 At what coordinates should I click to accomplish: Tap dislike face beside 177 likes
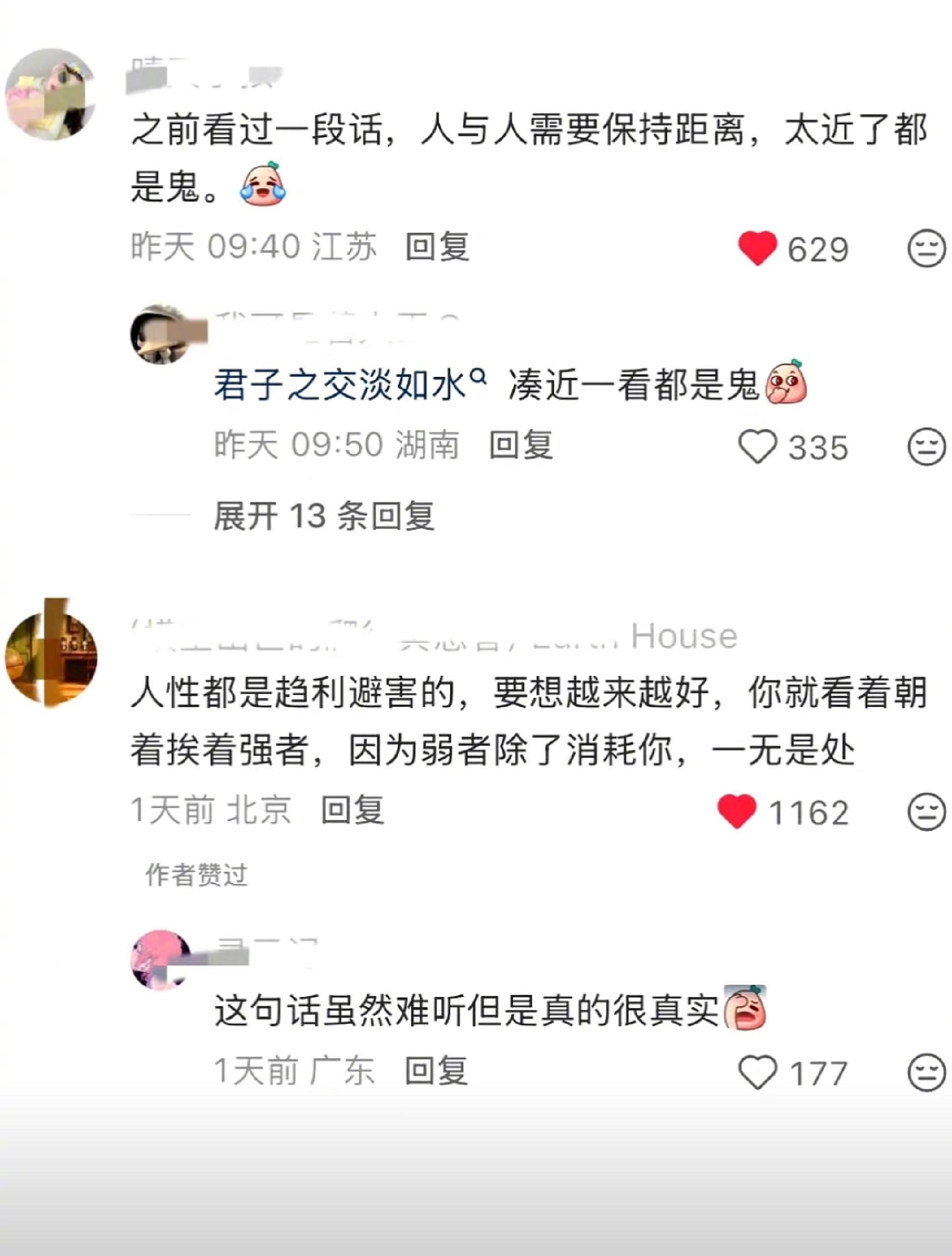coord(926,1072)
